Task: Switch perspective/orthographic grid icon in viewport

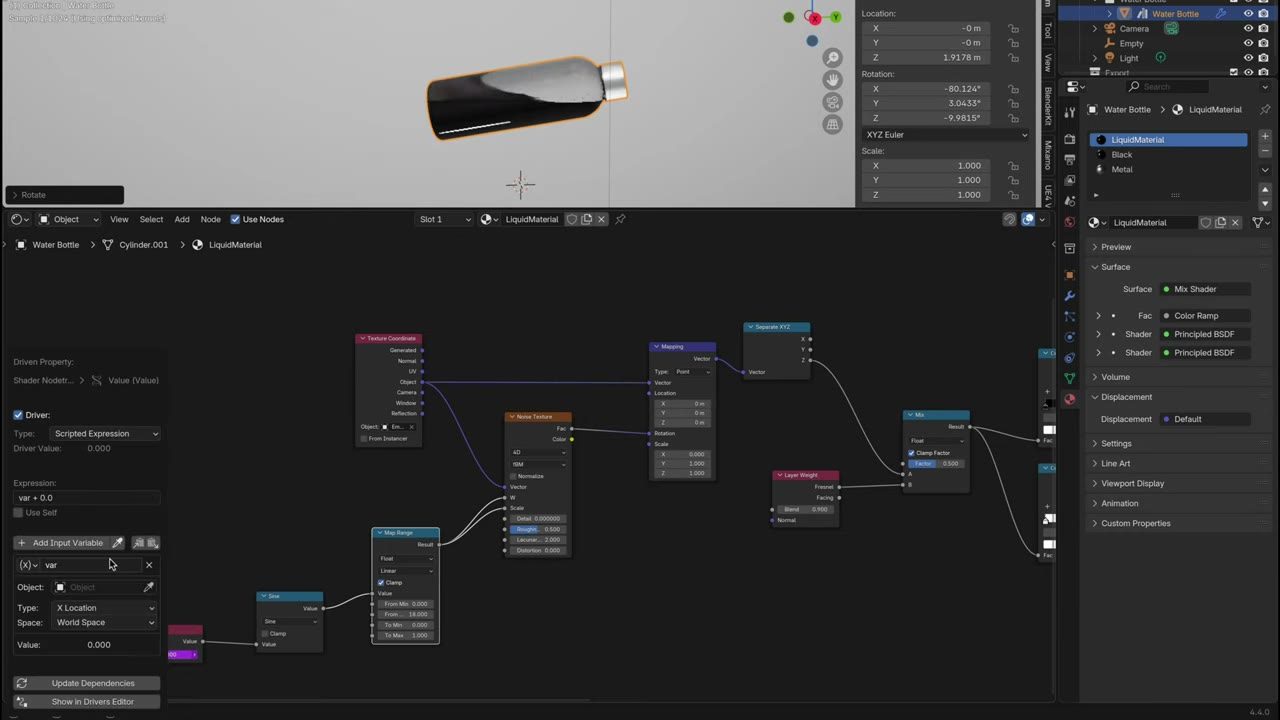Action: coord(832,124)
